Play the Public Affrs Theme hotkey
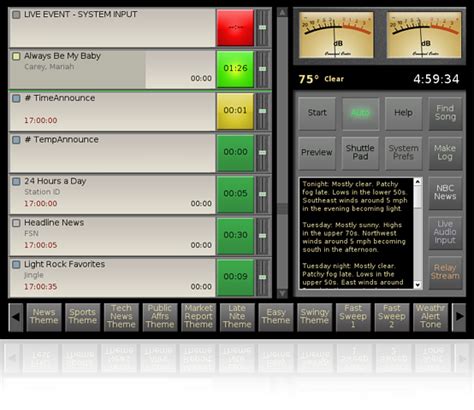Screen dimensions: 474x410 click(x=160, y=317)
